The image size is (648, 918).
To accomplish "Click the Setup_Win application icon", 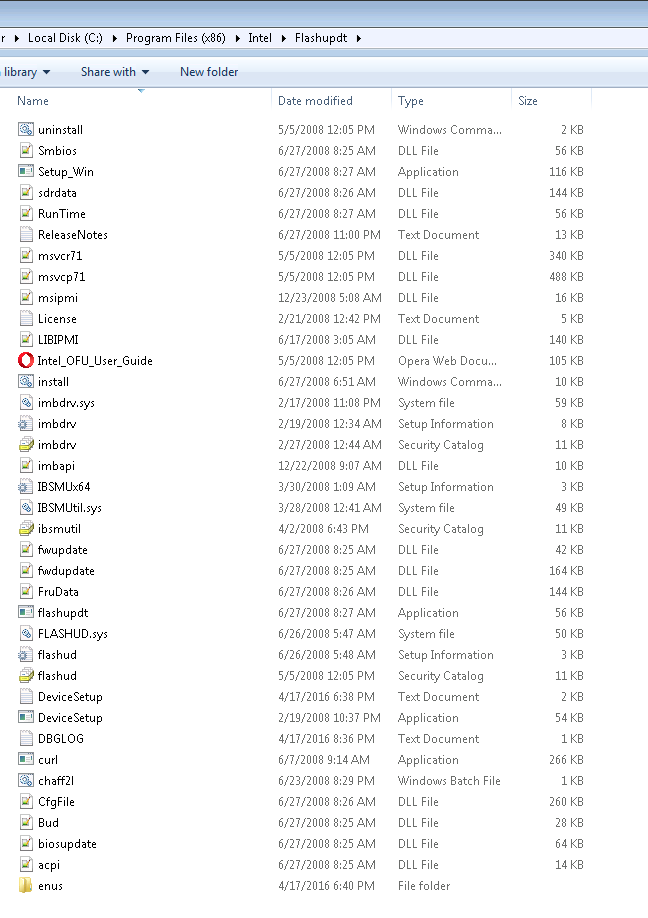I will tap(26, 172).
